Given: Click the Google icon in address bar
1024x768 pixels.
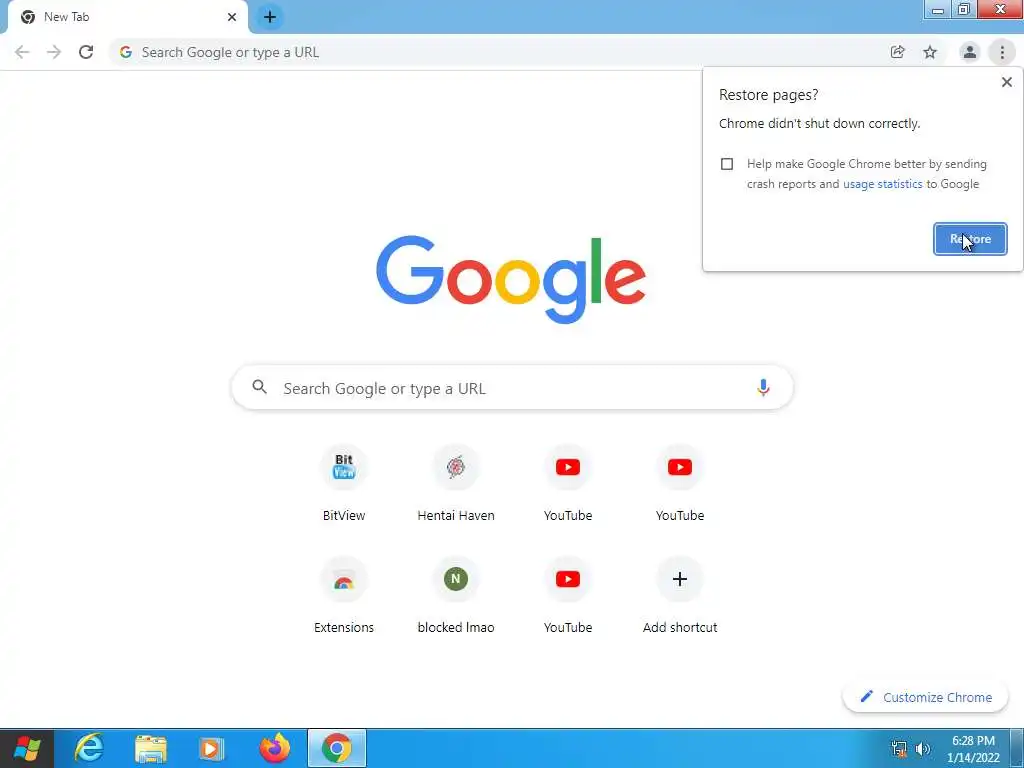Looking at the screenshot, I should click(x=126, y=52).
